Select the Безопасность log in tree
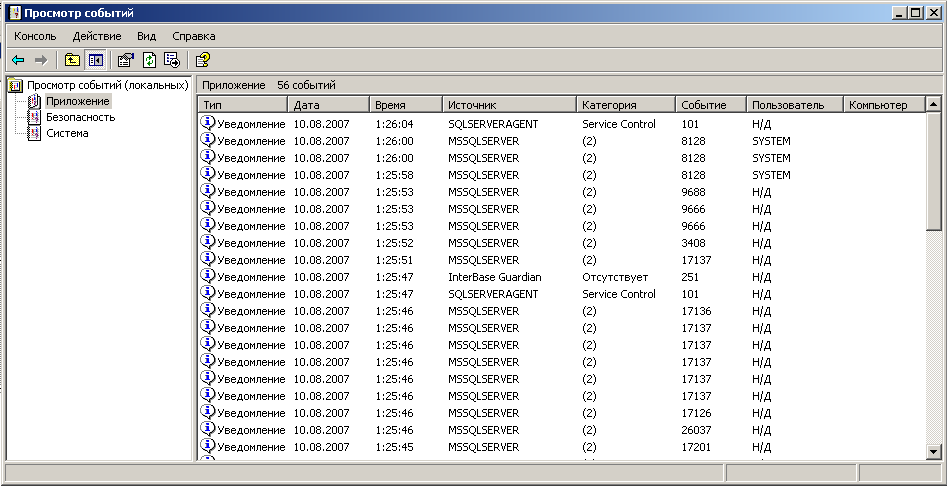 (79, 117)
